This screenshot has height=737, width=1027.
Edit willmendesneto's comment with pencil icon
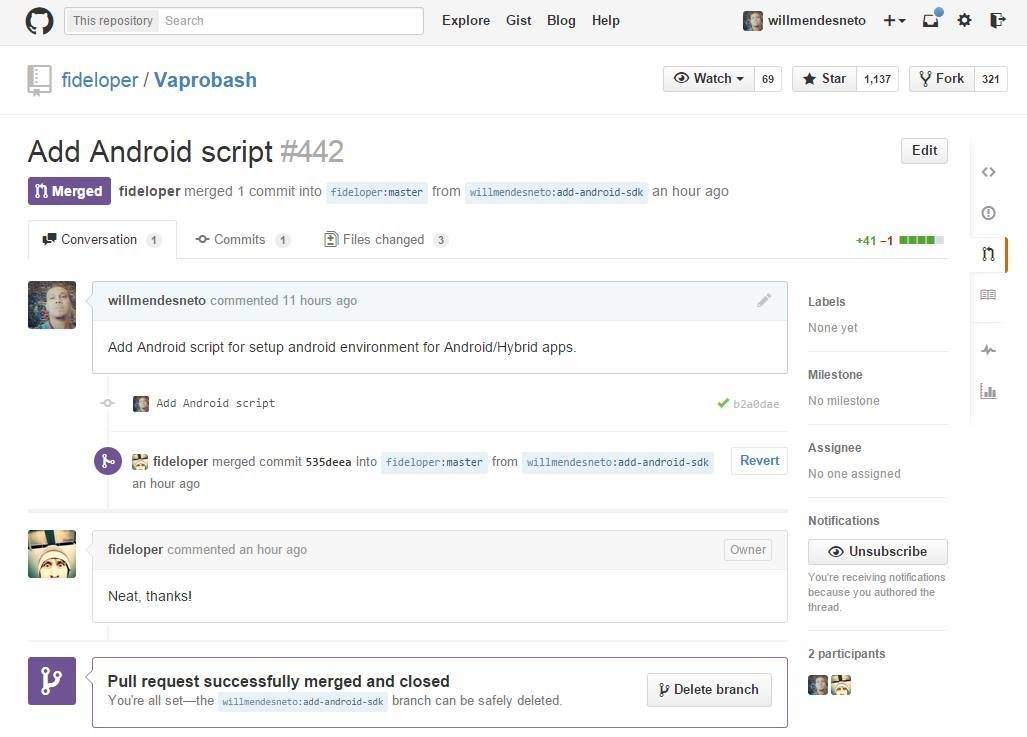click(764, 301)
